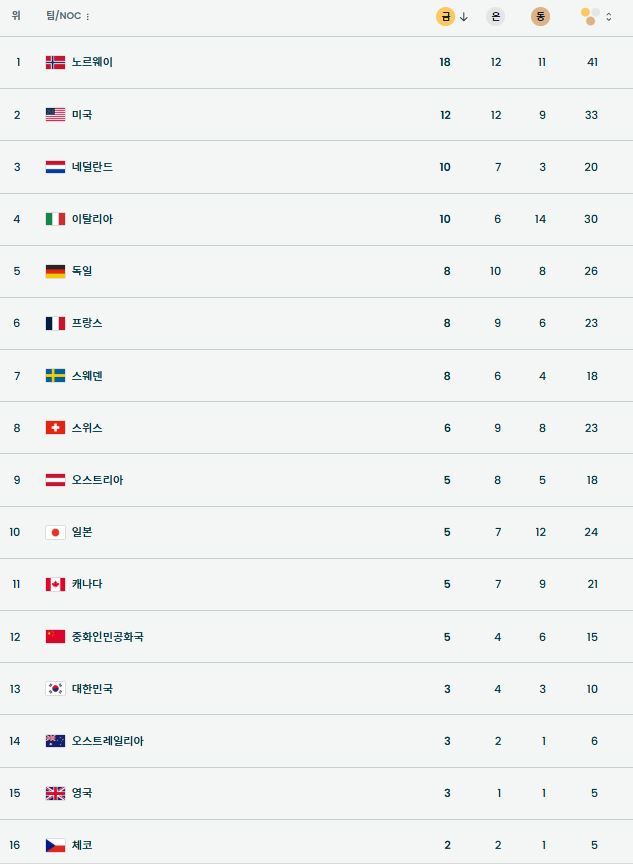Sort by bronze medal icon
Screen dimensions: 633x864
pyautogui.click(x=541, y=16)
